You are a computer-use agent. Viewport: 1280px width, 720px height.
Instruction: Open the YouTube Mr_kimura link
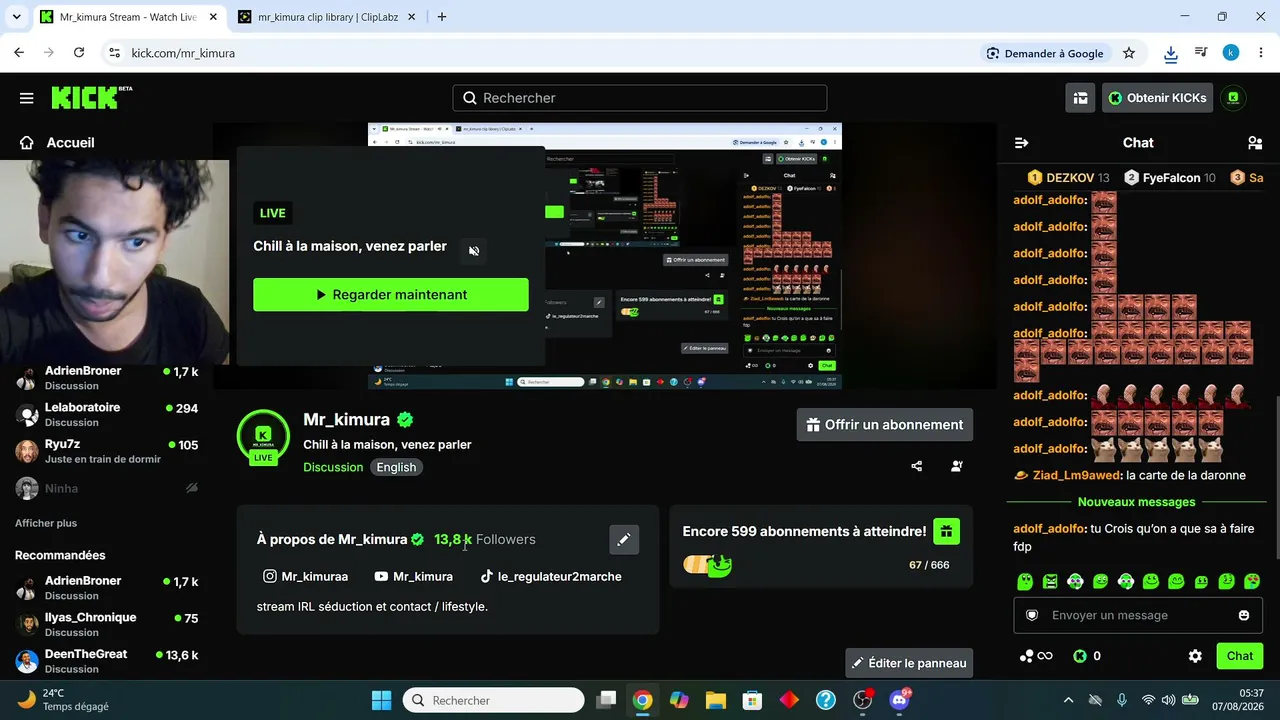pyautogui.click(x=413, y=576)
